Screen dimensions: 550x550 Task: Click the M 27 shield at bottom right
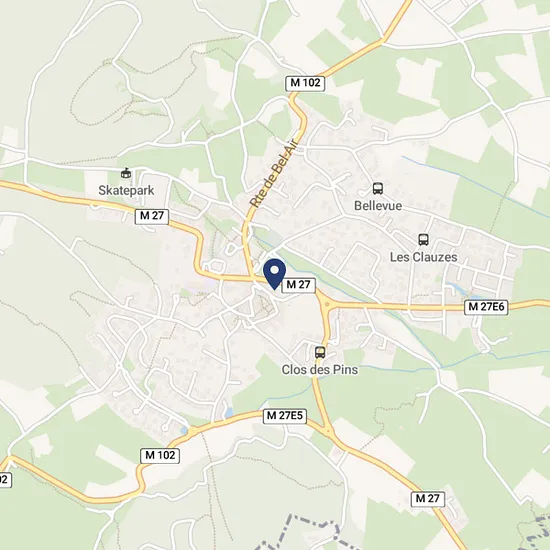pyautogui.click(x=428, y=498)
